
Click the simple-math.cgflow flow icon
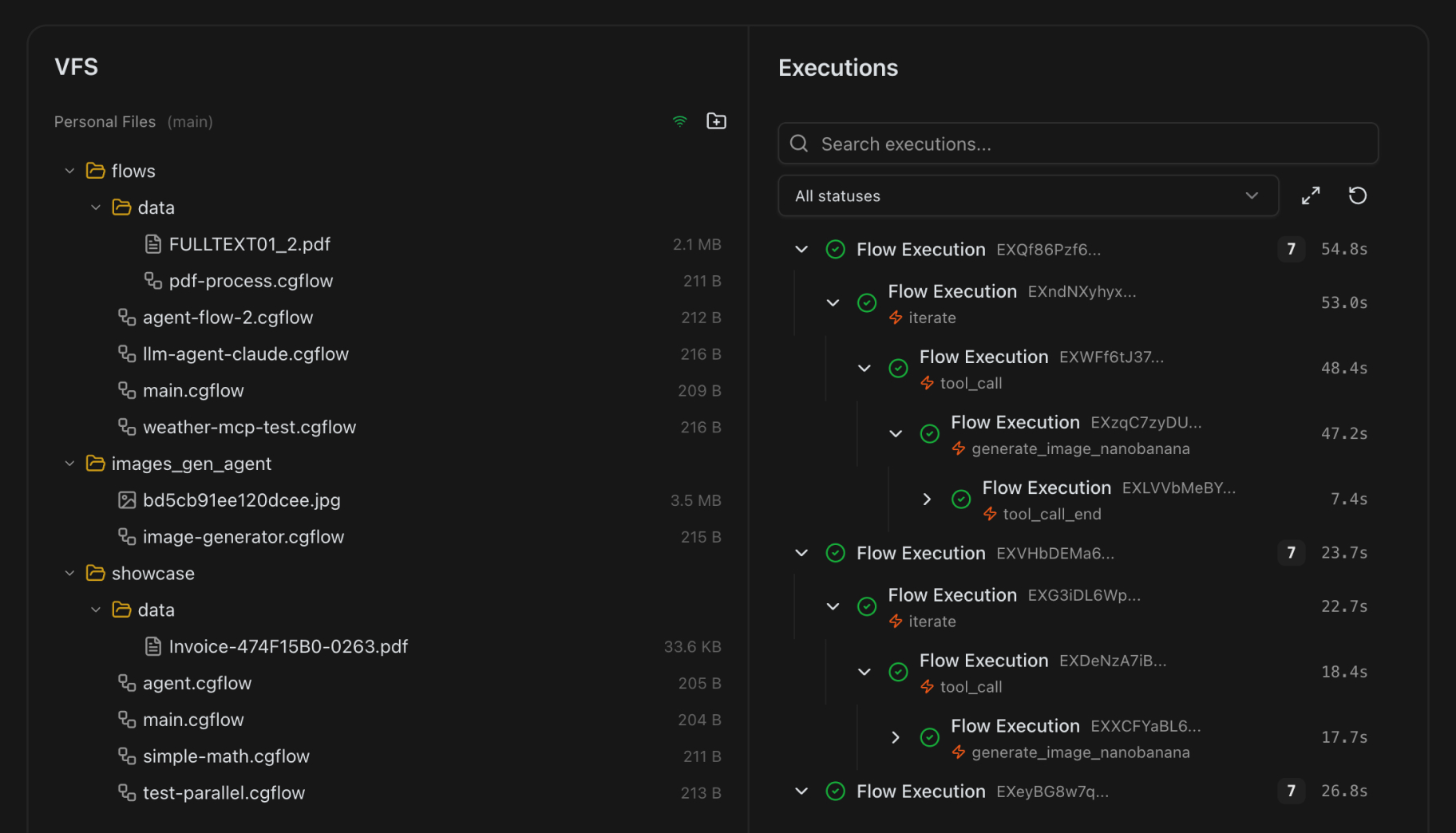pos(127,756)
